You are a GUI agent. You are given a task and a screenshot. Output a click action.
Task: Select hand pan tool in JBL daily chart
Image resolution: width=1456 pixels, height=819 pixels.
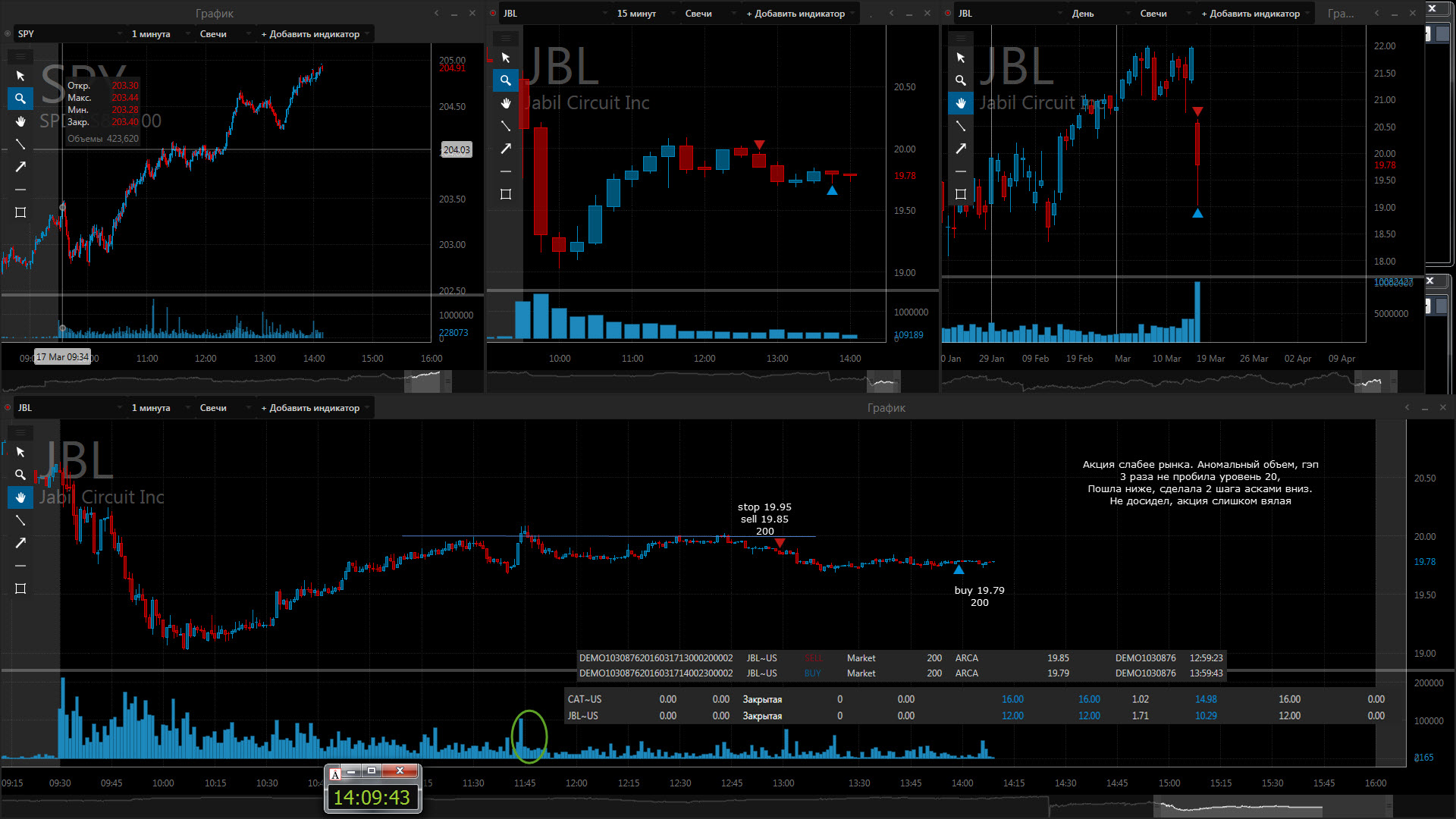click(x=961, y=103)
